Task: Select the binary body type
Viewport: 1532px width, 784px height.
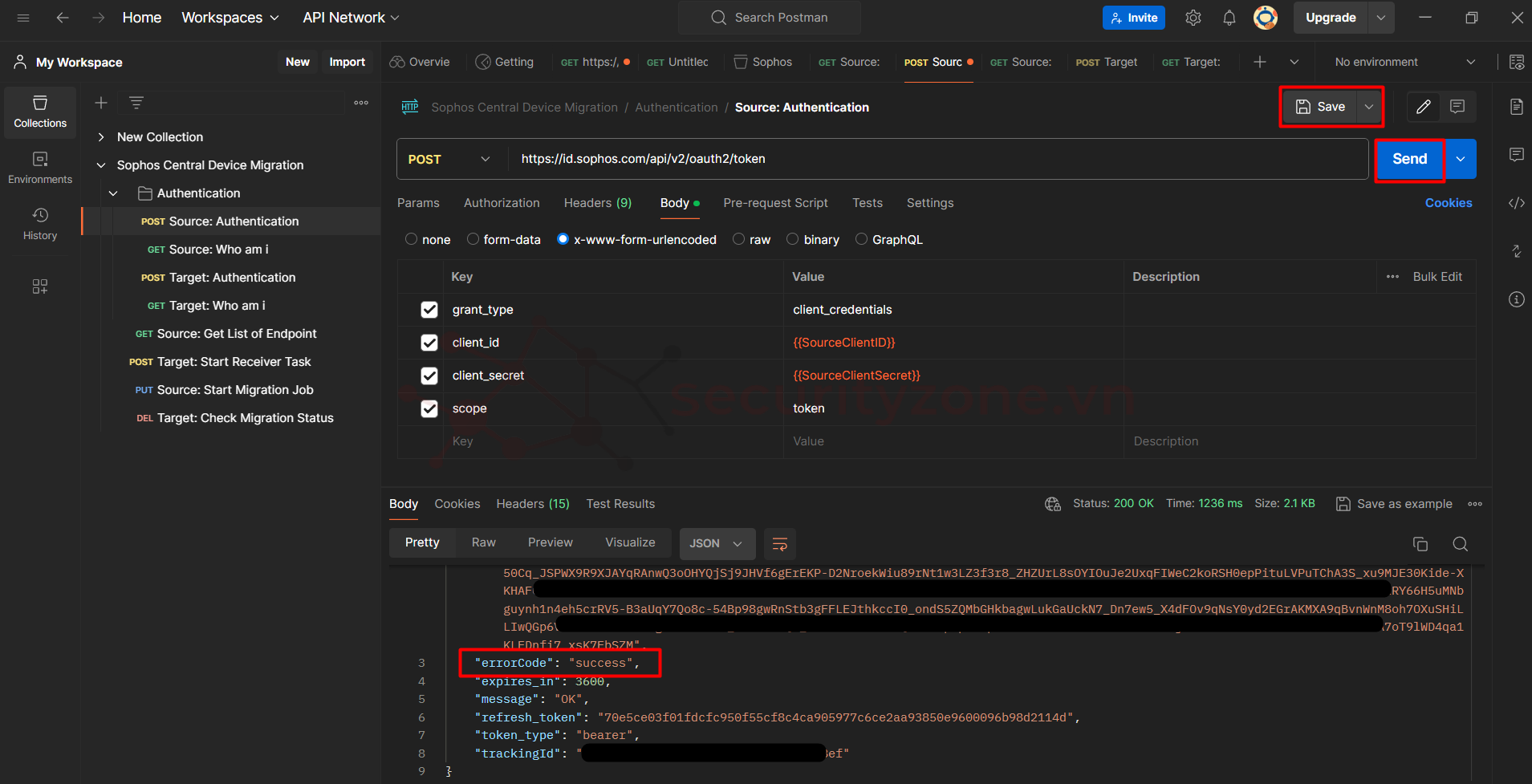Action: coord(793,239)
